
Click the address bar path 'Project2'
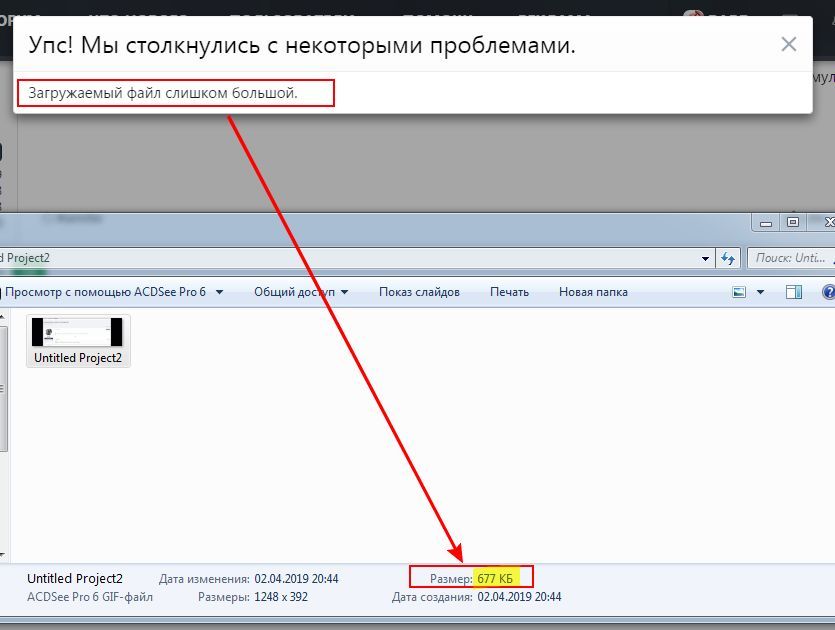28,258
